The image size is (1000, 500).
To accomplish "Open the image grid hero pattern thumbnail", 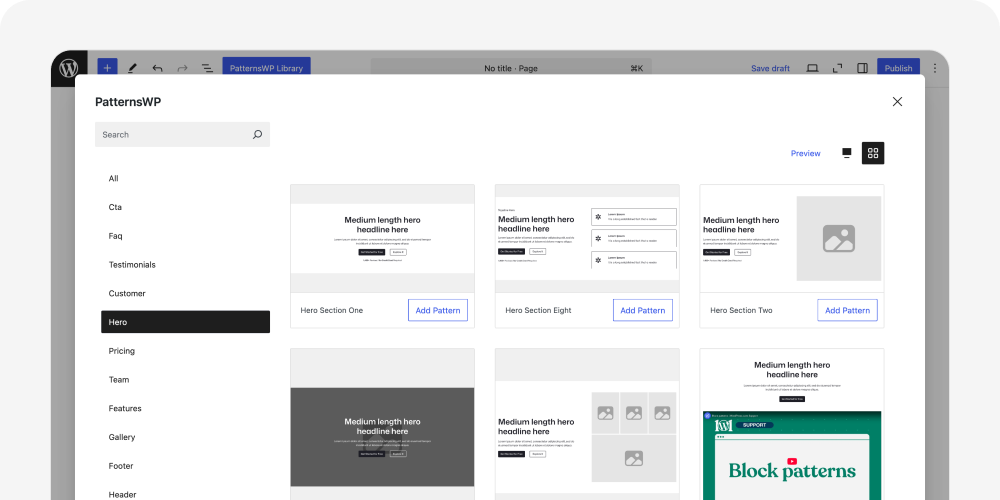I will click(587, 424).
